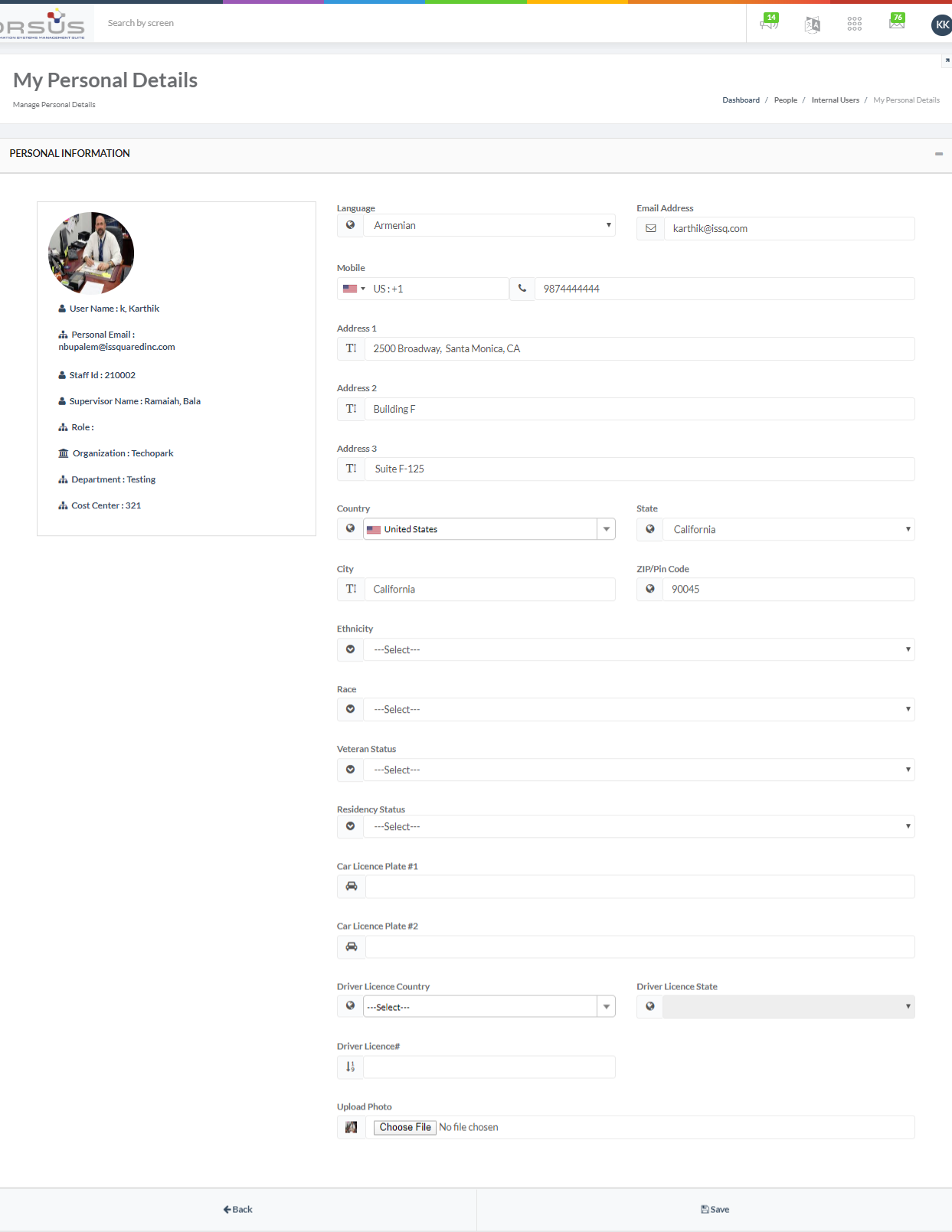Click Choose File for Upload Photo
Viewport: 952px width, 1232px height.
click(x=405, y=1127)
